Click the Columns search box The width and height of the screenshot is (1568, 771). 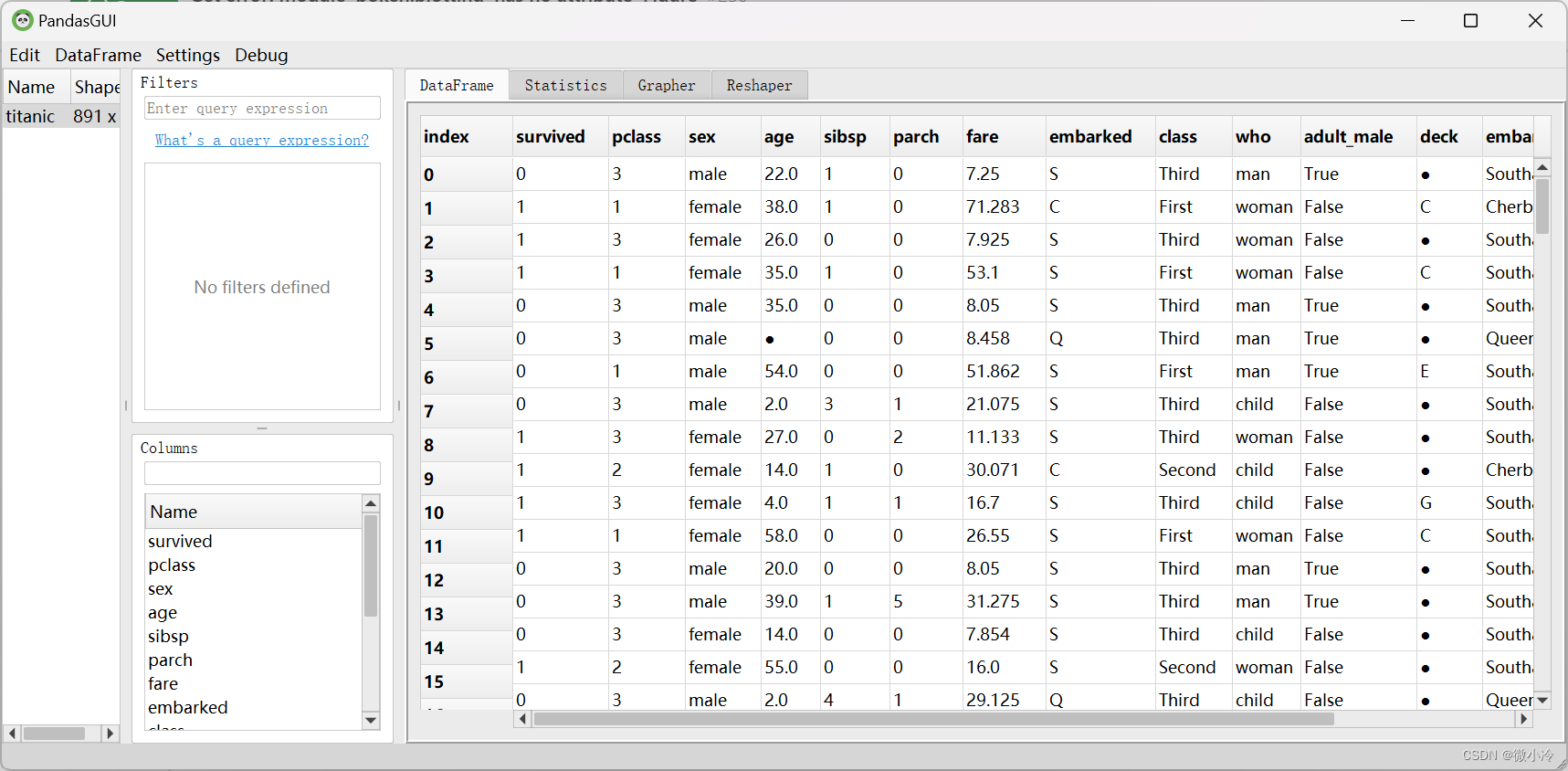coord(262,472)
